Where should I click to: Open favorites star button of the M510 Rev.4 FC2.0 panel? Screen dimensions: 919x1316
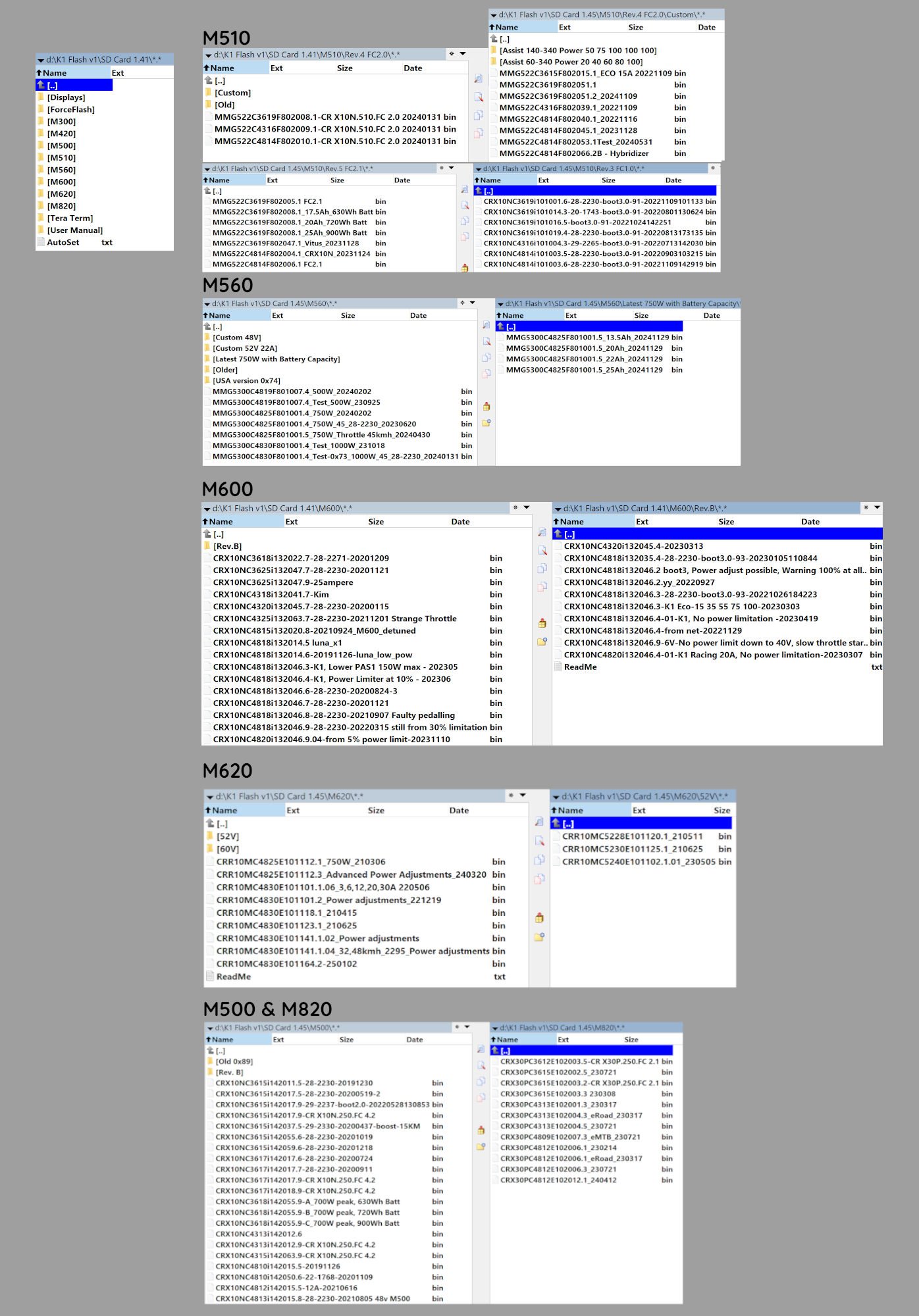click(x=452, y=54)
